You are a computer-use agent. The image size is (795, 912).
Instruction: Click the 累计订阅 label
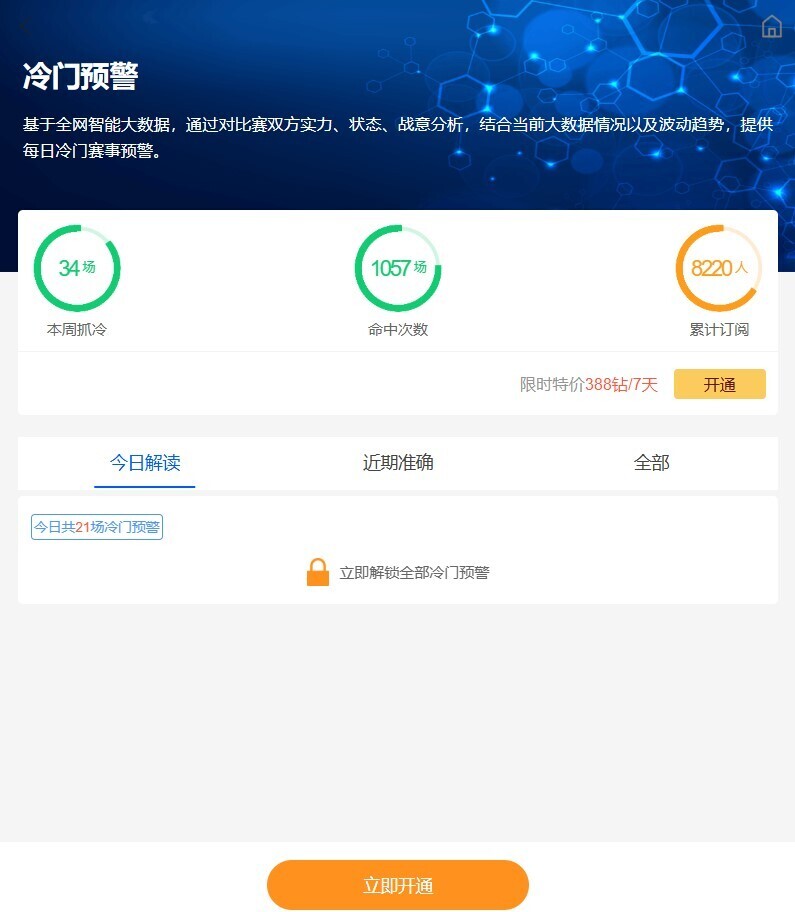719,329
